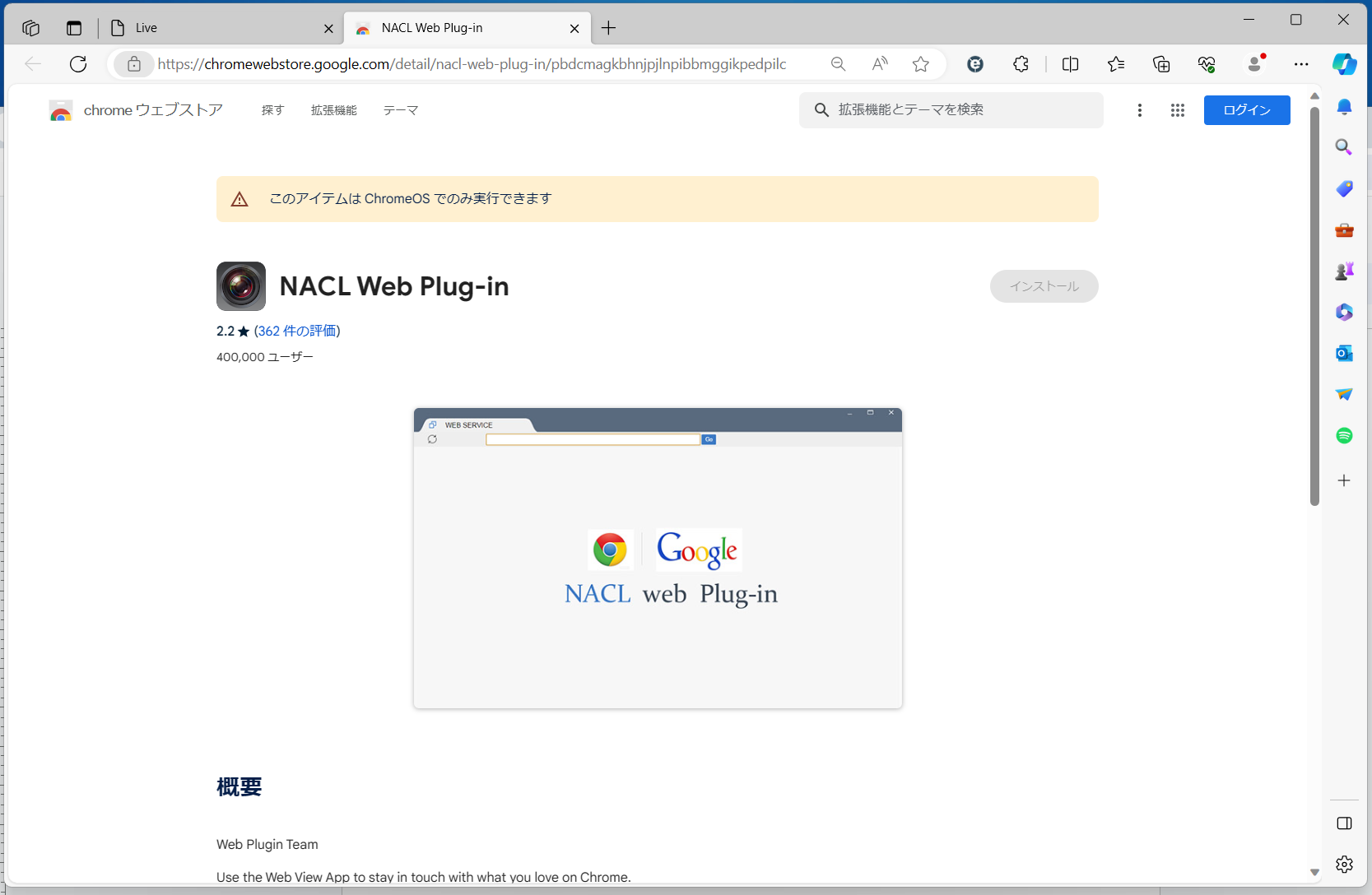Open the sidebar Tools briefcase icon
Viewport: 1372px width, 895px height.
pos(1344,230)
